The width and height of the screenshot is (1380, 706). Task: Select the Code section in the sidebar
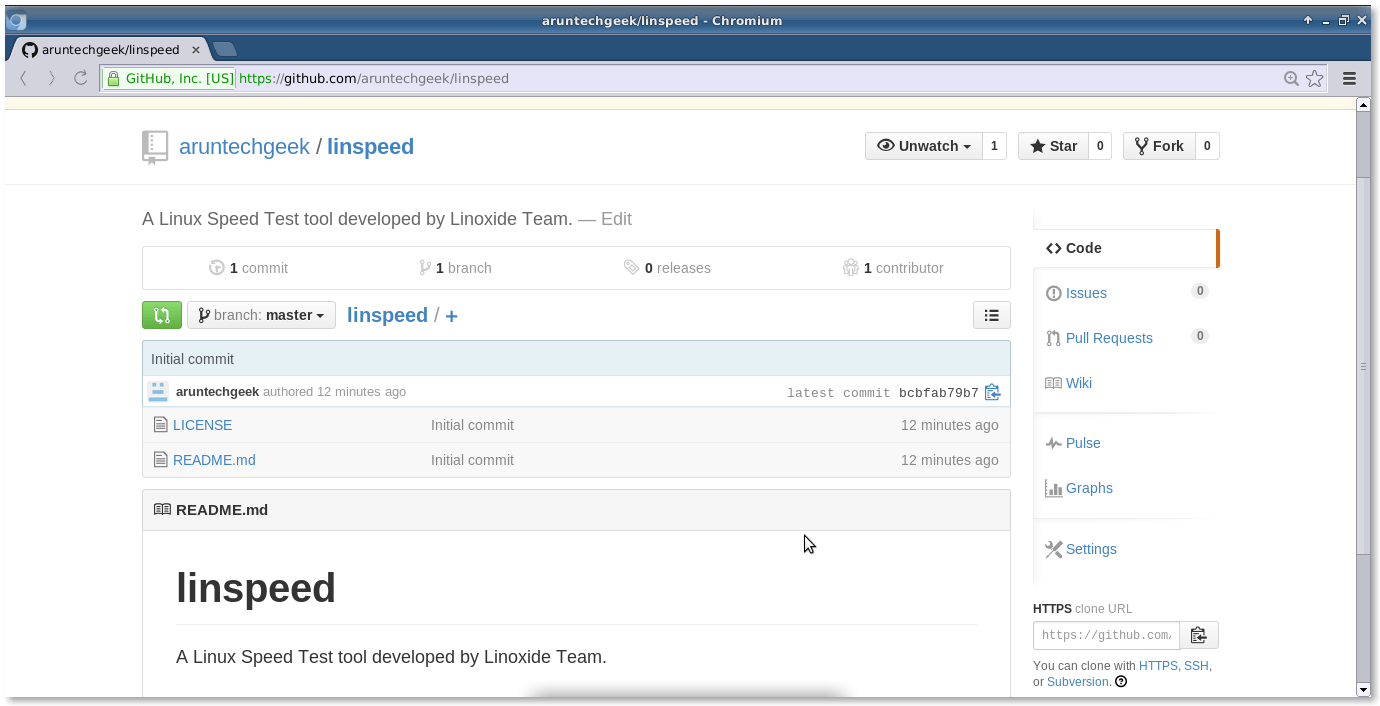click(x=1084, y=247)
